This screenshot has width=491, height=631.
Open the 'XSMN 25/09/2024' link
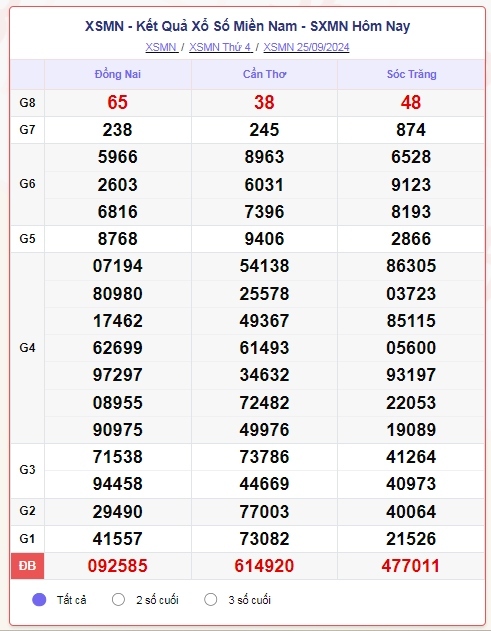point(306,47)
